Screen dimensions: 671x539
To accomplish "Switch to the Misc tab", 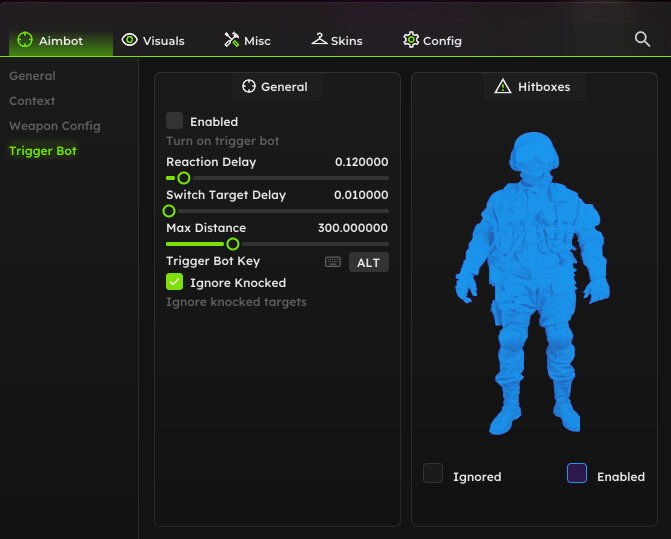I will (247, 41).
